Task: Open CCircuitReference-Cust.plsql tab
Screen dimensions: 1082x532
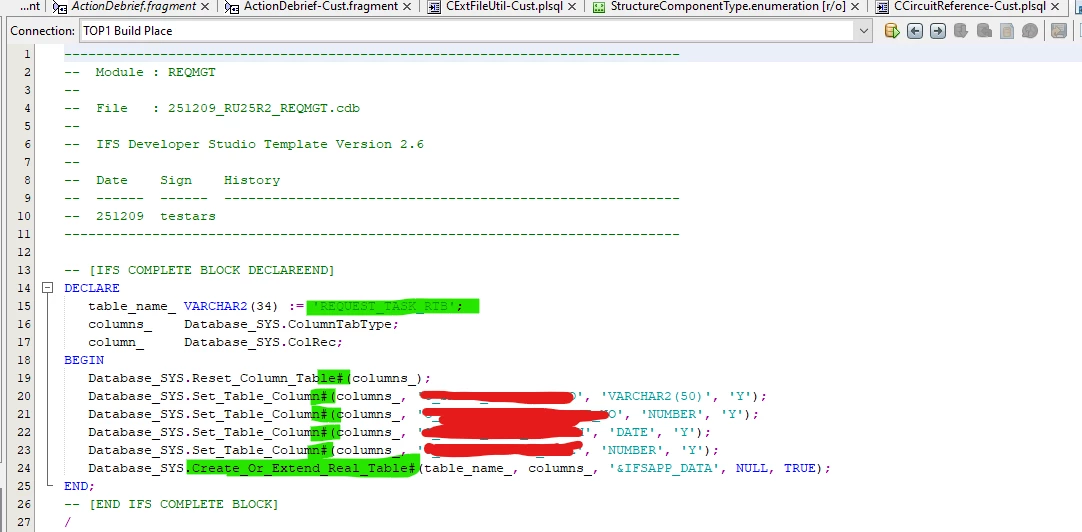Action: click(x=970, y=6)
